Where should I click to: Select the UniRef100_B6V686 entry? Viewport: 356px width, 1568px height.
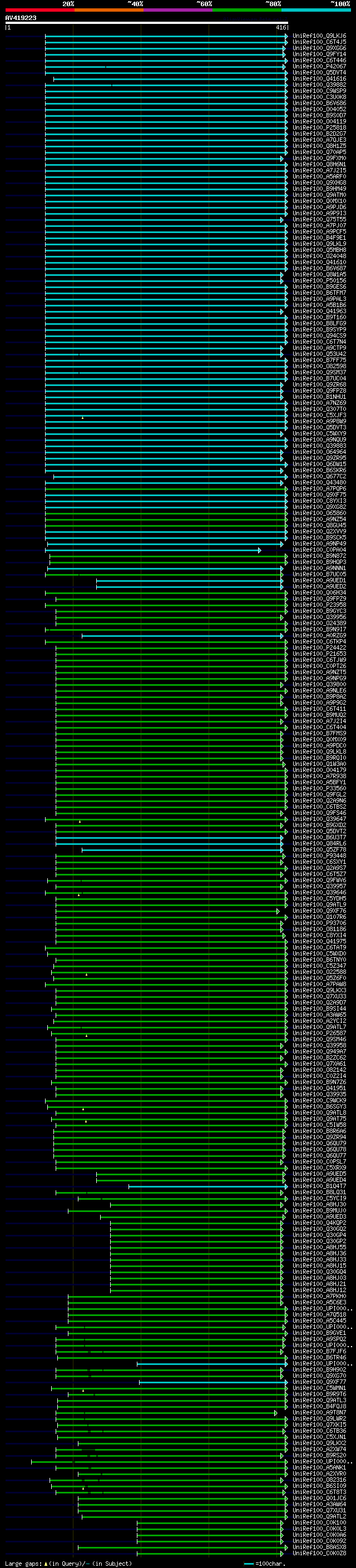[319, 103]
